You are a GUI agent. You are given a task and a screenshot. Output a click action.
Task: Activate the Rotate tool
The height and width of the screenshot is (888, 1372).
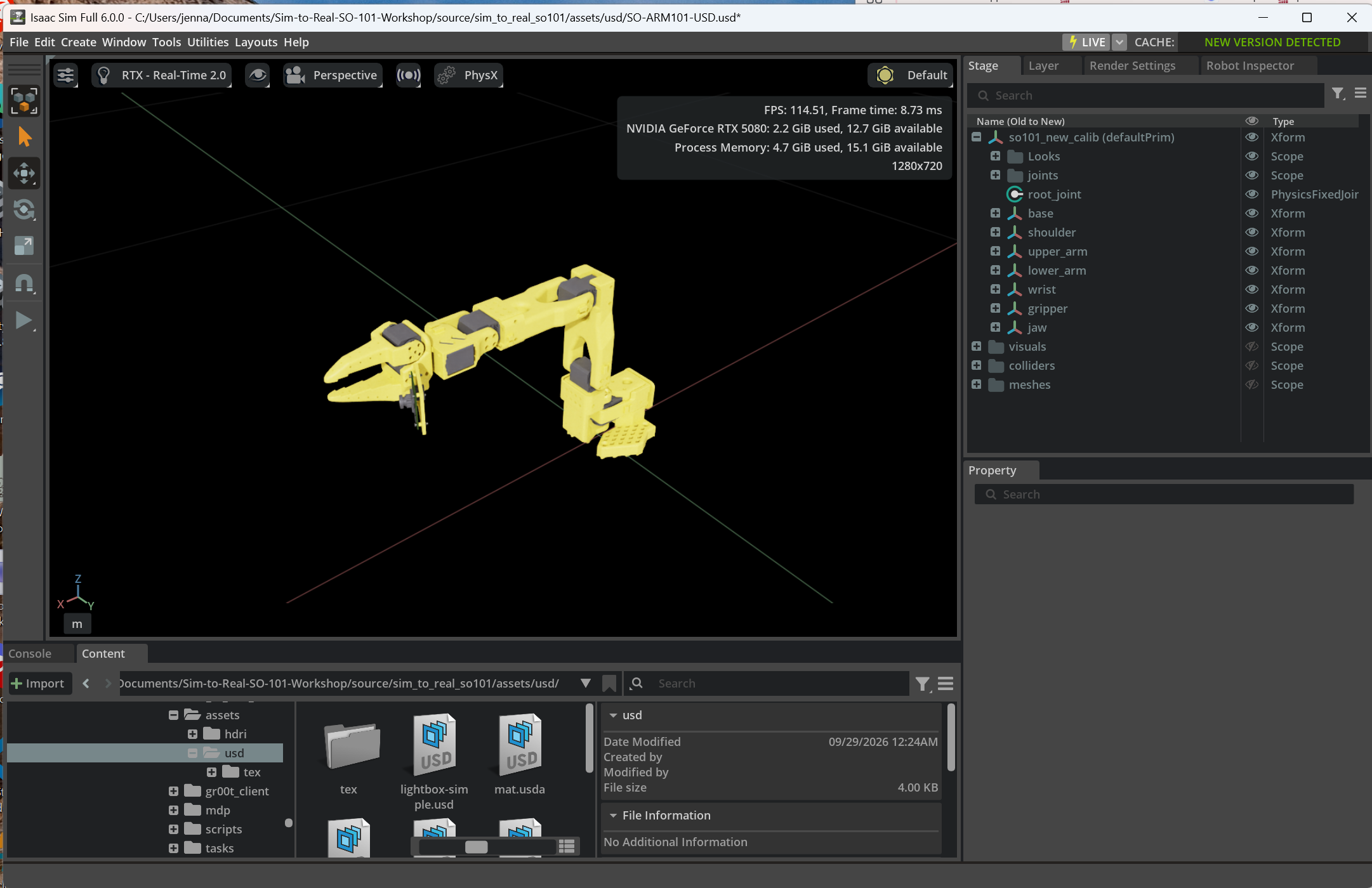point(24,209)
